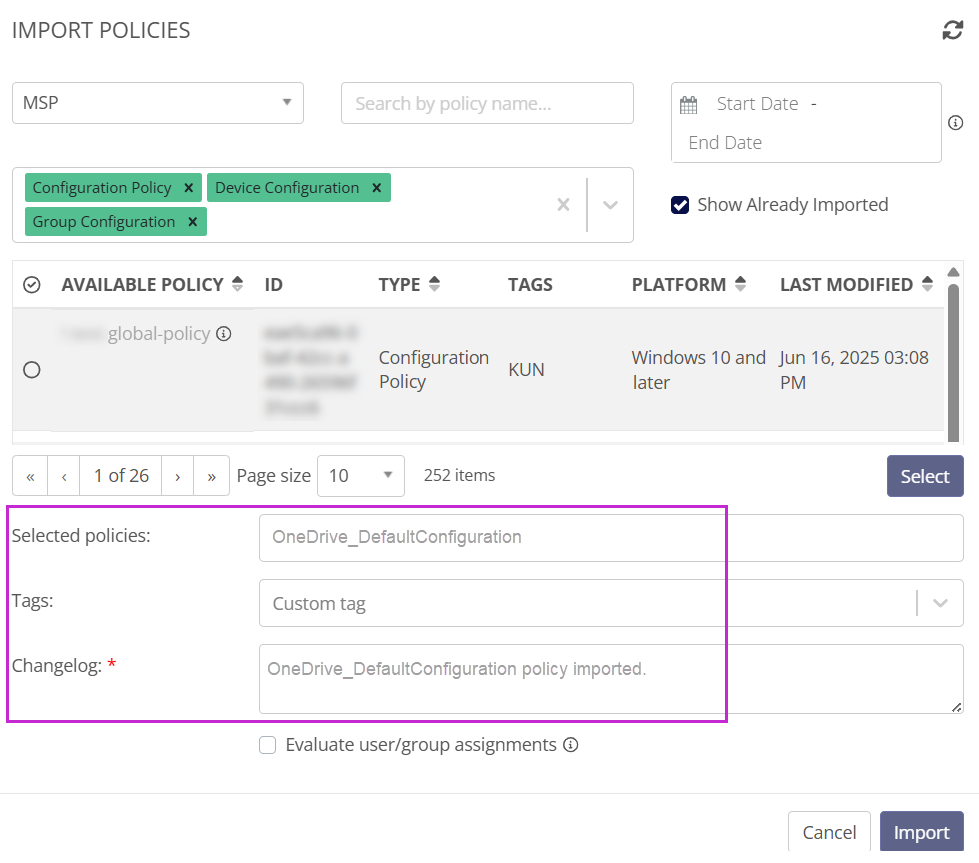This screenshot has width=979, height=863.
Task: Click the table scrollbar on the right
Action: pyautogui.click(x=954, y=360)
